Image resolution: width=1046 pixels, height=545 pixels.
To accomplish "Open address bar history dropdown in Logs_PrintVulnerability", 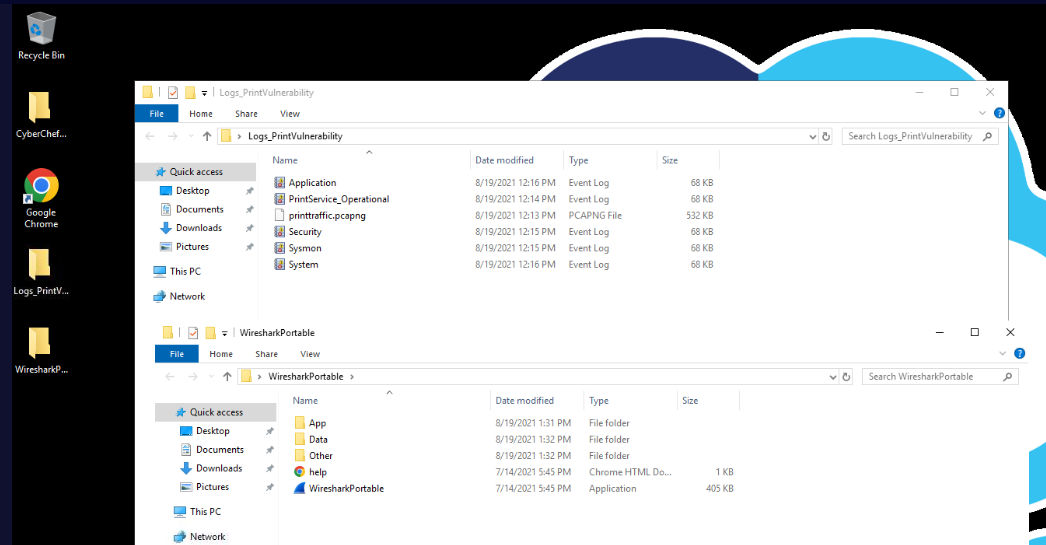I will point(813,136).
